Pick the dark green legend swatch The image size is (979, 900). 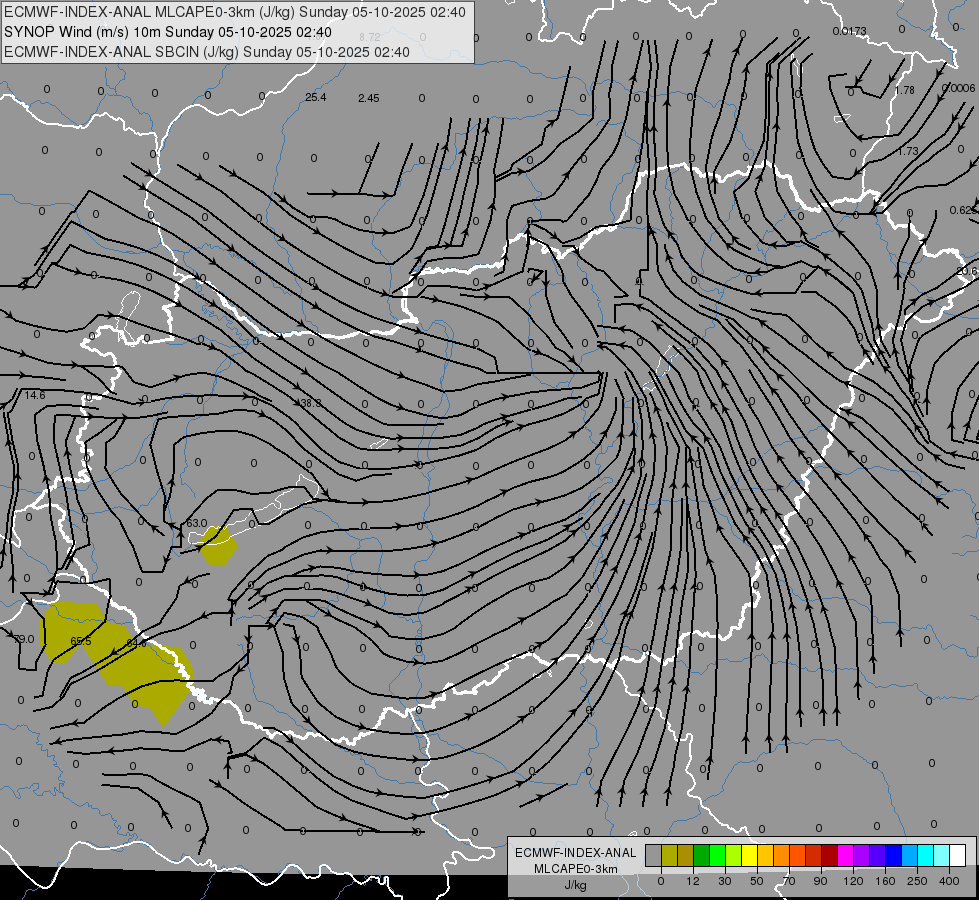702,855
